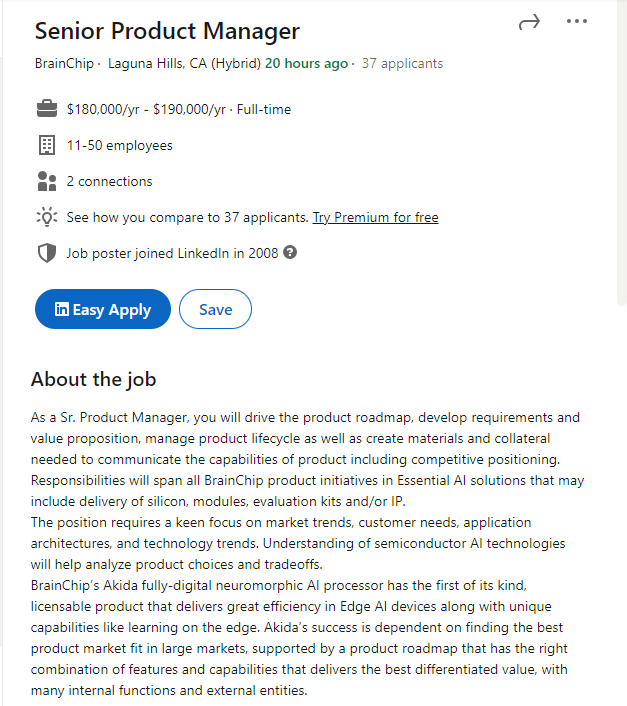Click the building employees icon

point(47,145)
